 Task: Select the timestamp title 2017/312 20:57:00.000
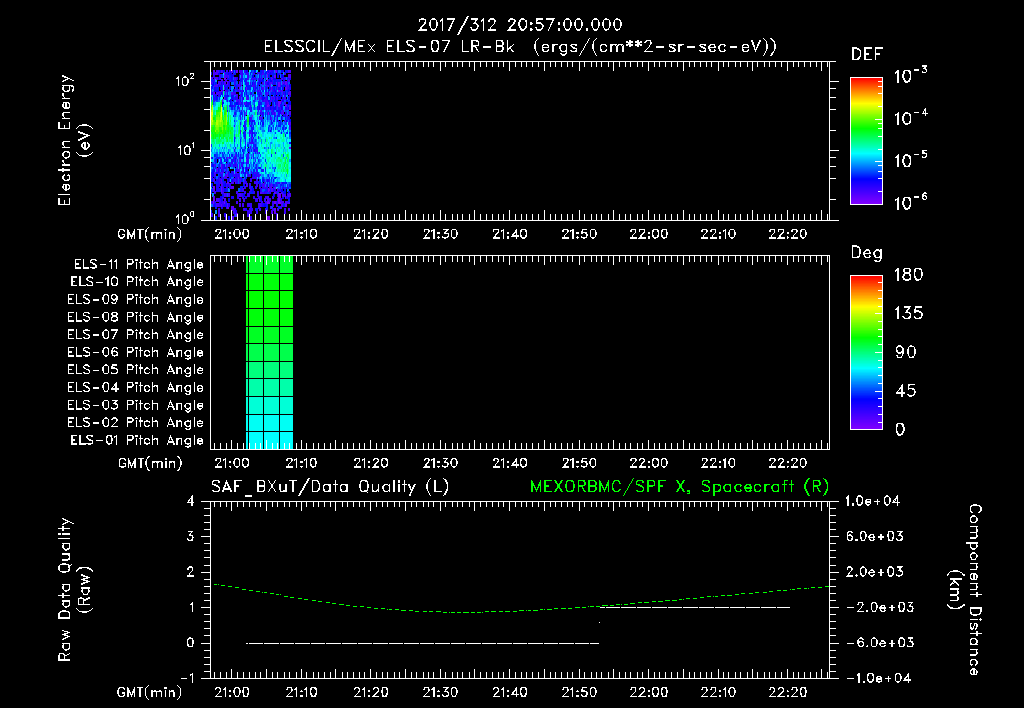[520, 25]
